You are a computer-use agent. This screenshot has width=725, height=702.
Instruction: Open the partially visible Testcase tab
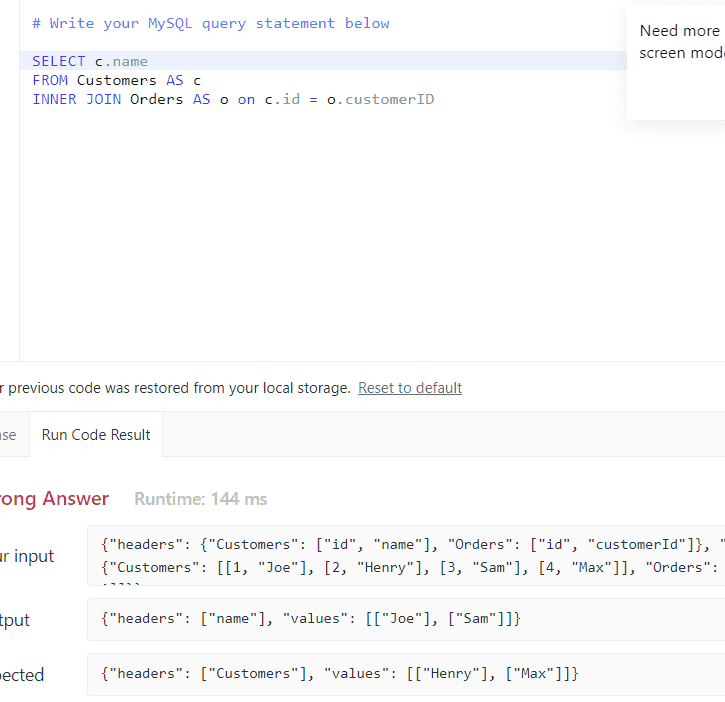point(8,435)
